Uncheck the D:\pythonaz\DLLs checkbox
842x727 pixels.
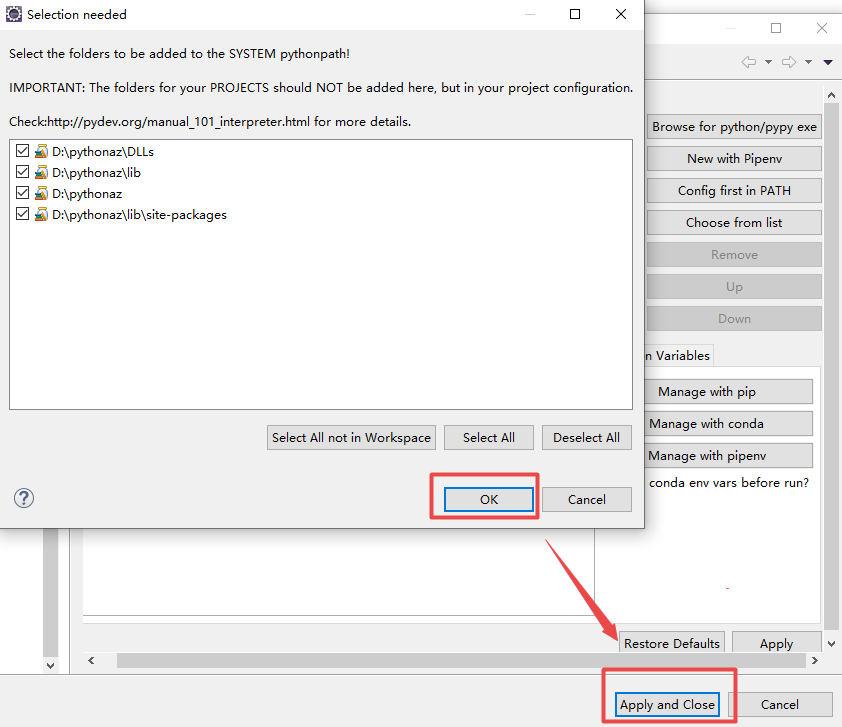pos(23,151)
